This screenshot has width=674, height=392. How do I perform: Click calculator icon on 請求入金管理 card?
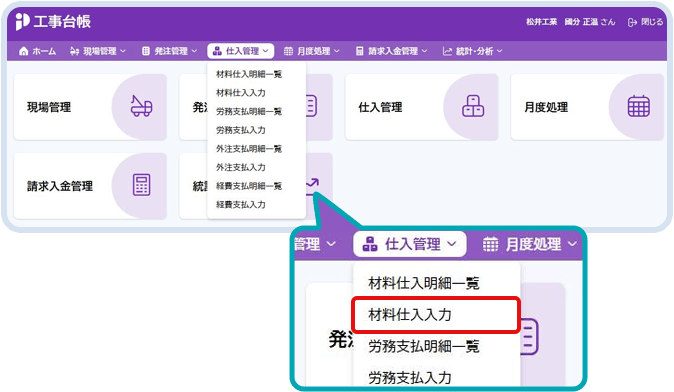coord(141,185)
